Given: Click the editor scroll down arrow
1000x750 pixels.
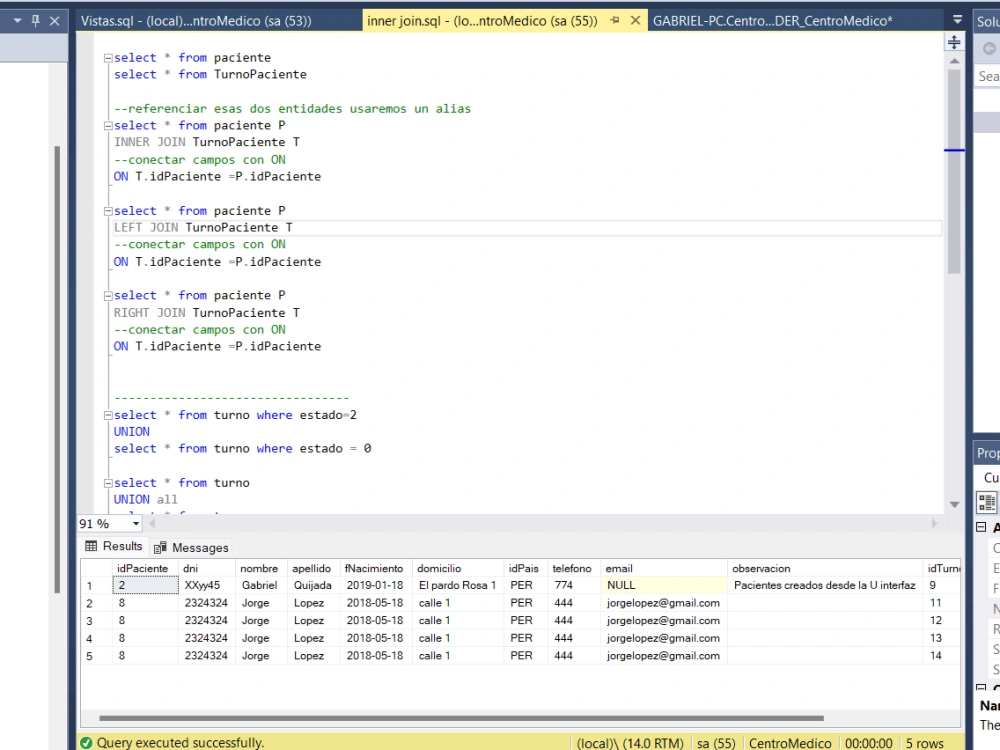Looking at the screenshot, I should [954, 504].
